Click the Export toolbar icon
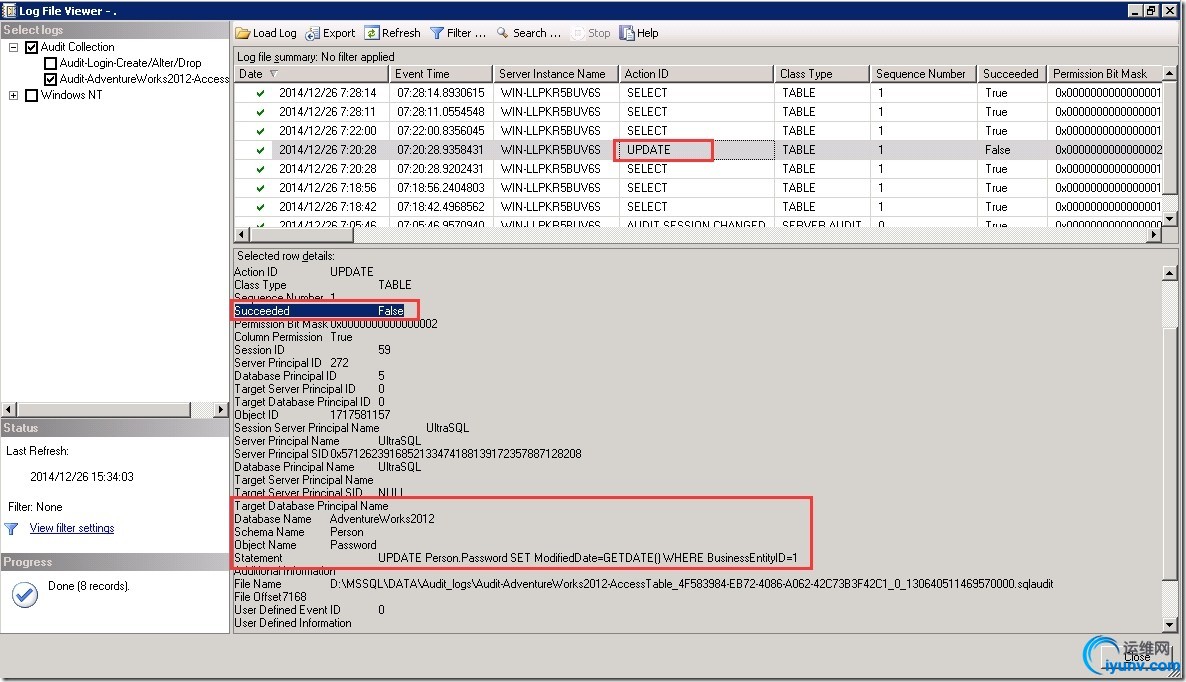Image resolution: width=1186 pixels, height=682 pixels. (312, 33)
